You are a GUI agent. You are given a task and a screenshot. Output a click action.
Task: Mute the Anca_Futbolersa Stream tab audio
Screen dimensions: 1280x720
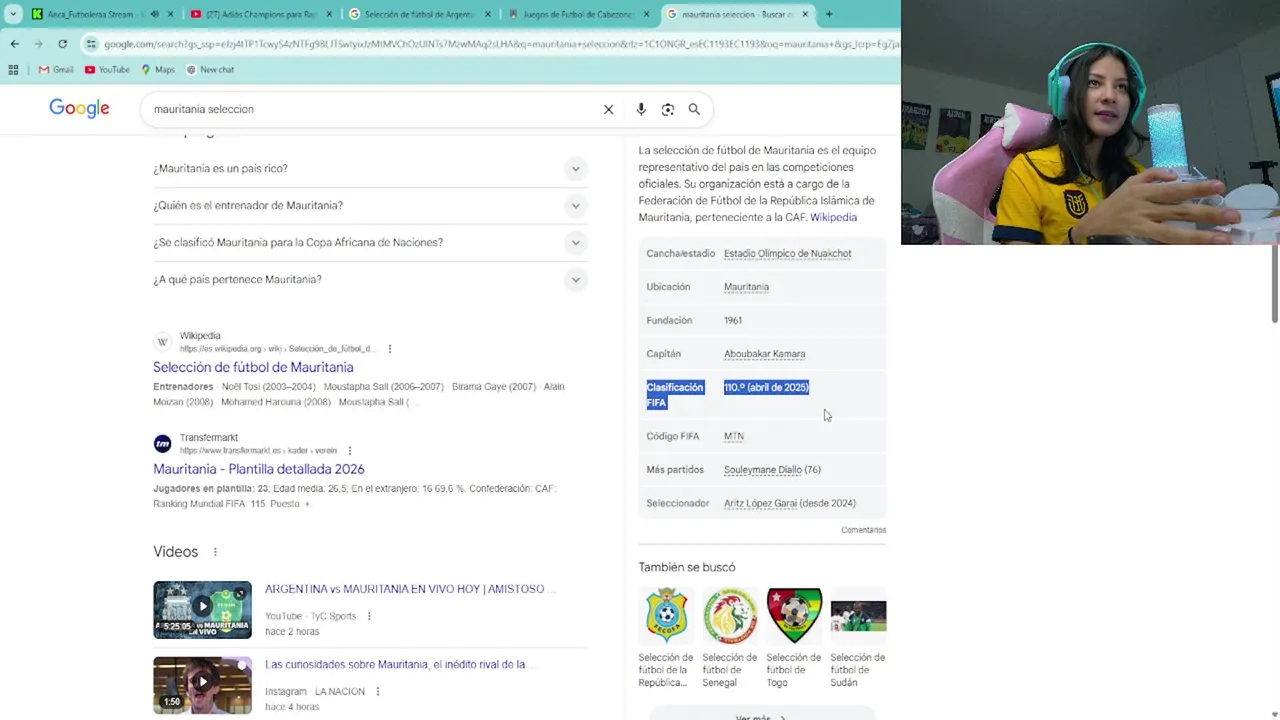(154, 14)
